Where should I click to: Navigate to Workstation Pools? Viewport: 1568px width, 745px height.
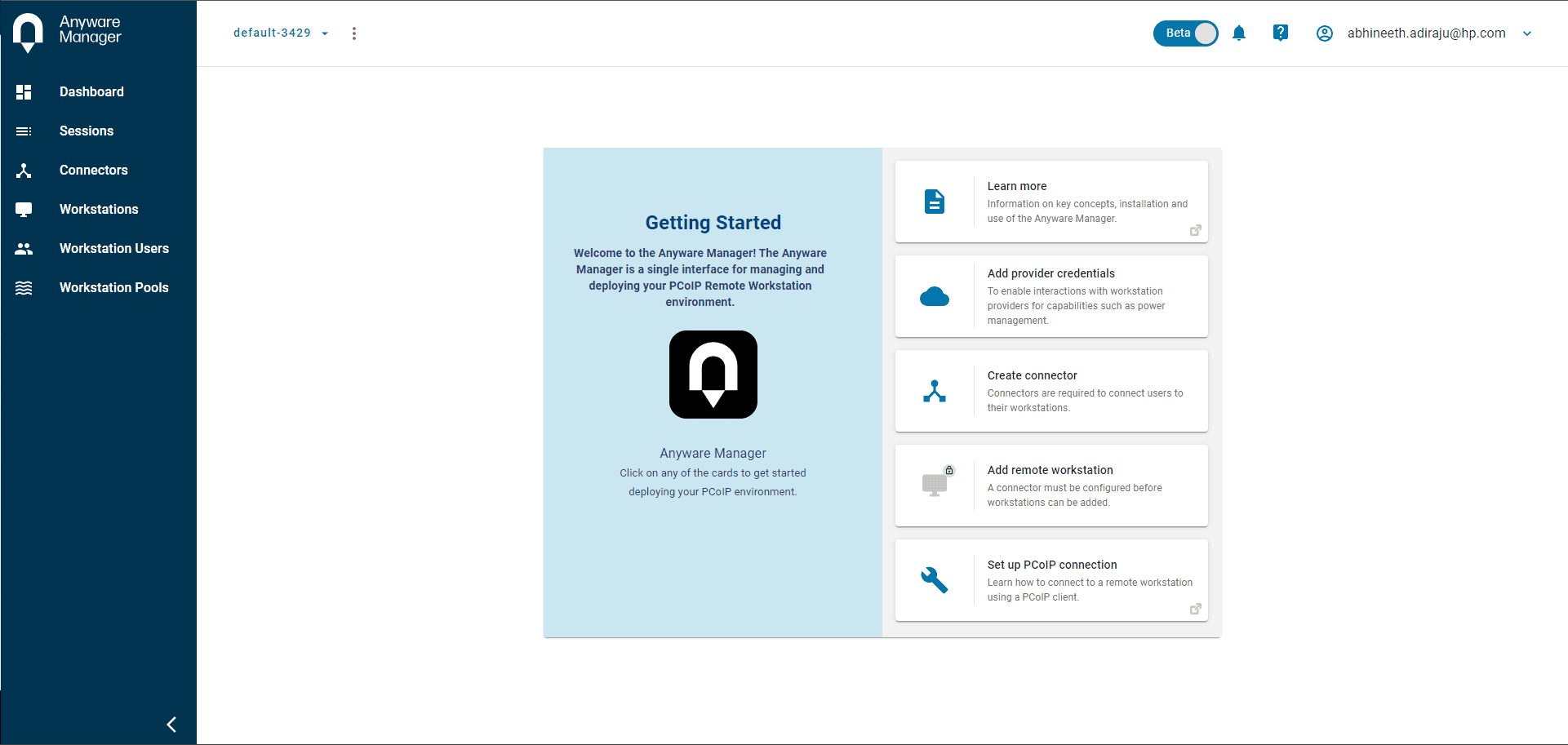(x=113, y=288)
